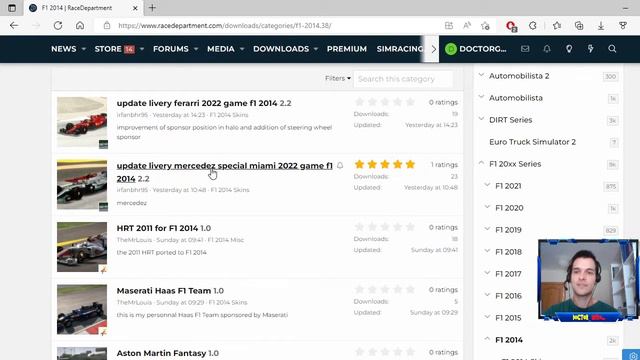Click the HRT 2011 car thumbnail
Screen dimensions: 640x360
click(x=82, y=247)
